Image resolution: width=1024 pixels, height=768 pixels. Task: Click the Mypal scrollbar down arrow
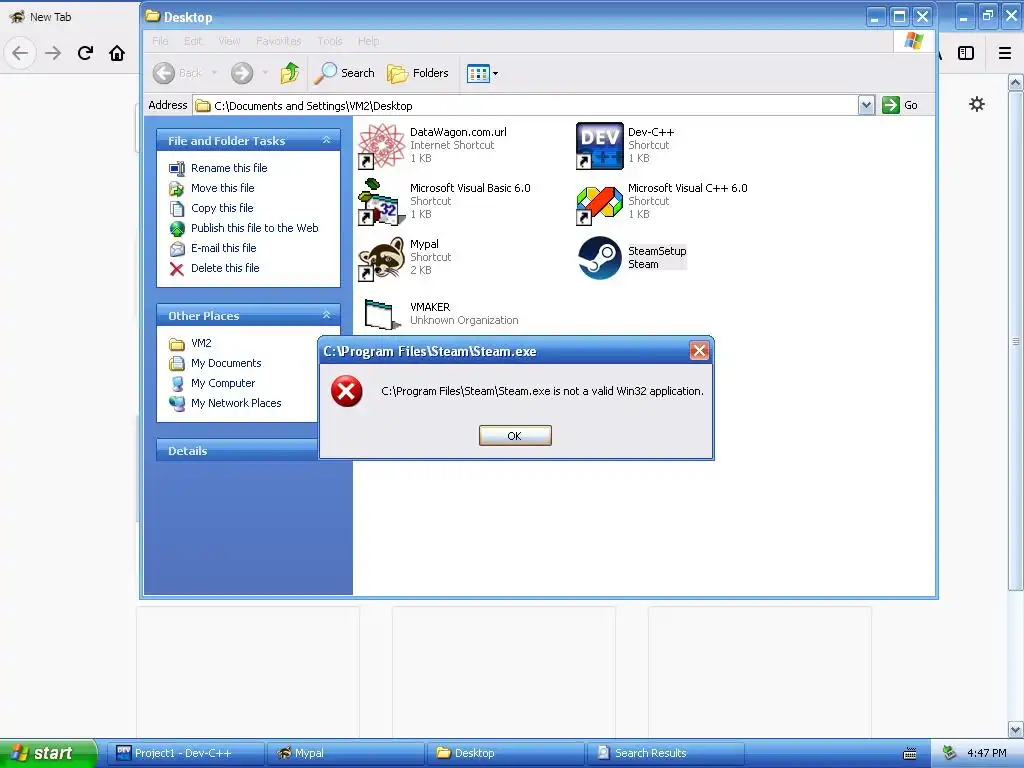click(x=1016, y=729)
